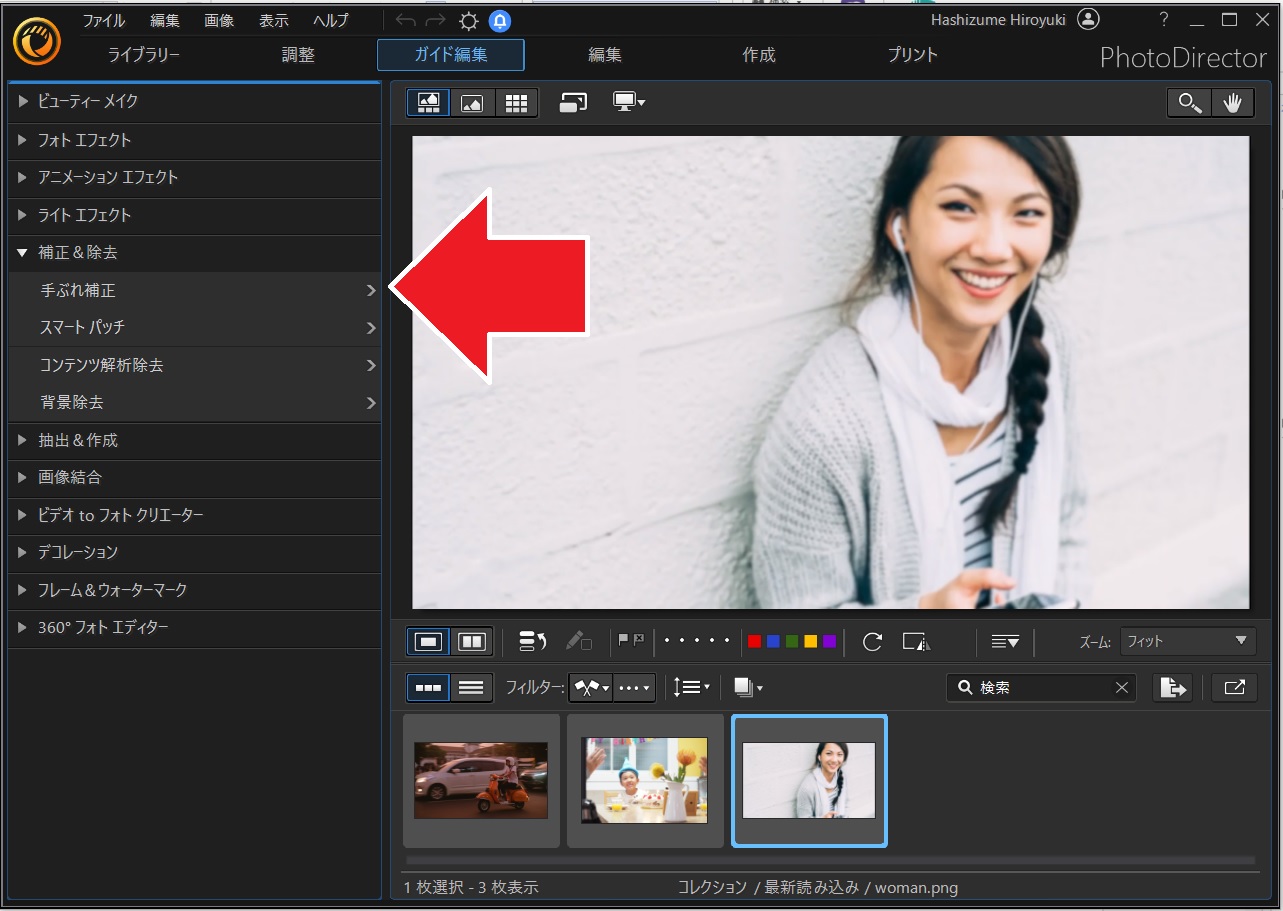Expand the デコレーション section
1283x911 pixels.
point(194,552)
